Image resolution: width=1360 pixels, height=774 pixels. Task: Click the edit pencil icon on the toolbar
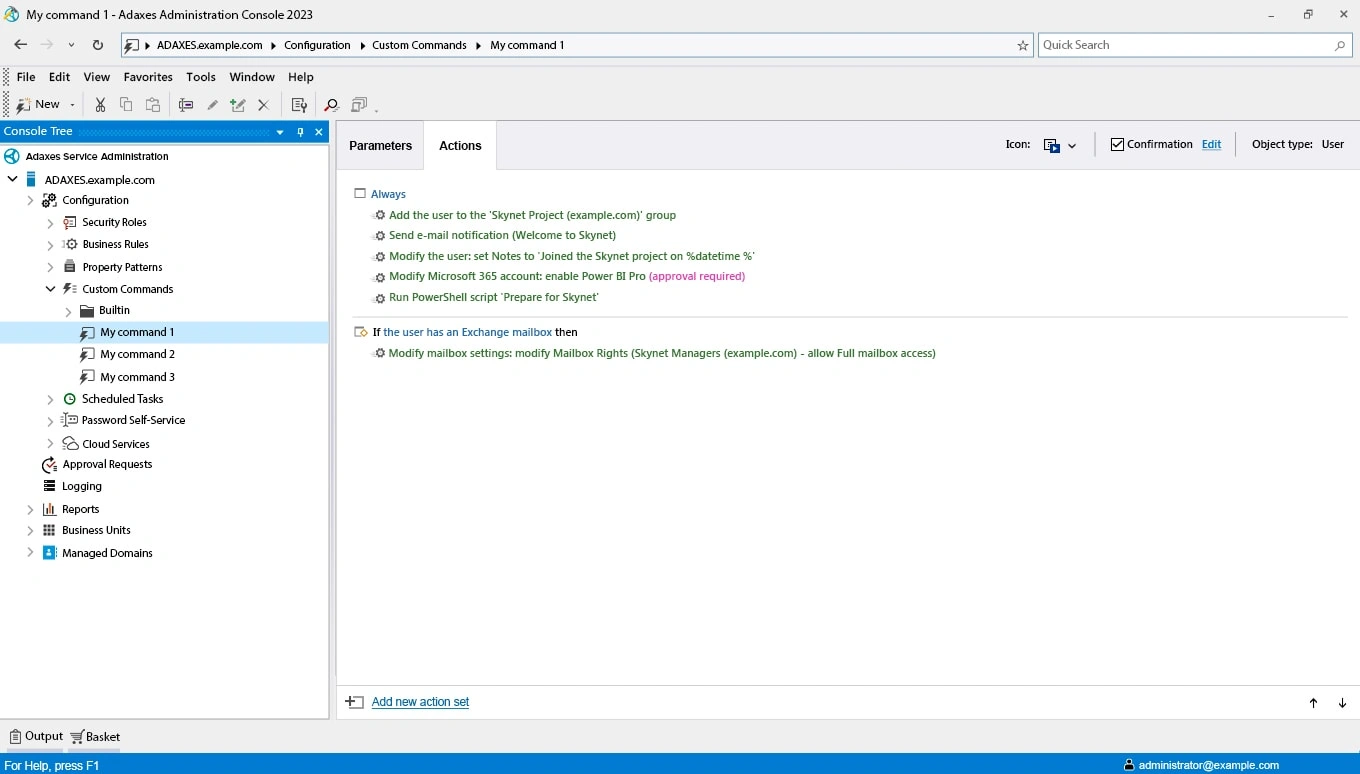click(x=212, y=104)
